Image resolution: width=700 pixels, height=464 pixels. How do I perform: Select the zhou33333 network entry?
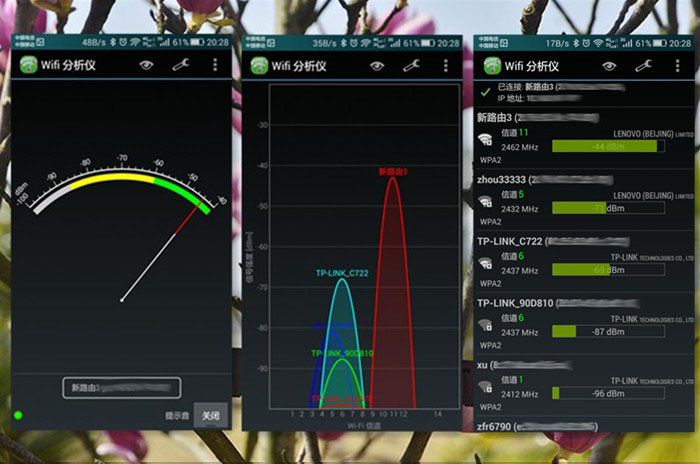[584, 200]
